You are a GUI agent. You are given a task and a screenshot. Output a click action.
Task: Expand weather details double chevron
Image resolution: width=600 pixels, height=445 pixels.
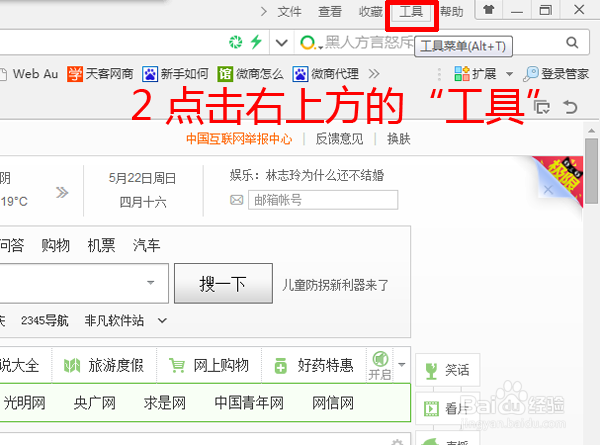[62, 192]
